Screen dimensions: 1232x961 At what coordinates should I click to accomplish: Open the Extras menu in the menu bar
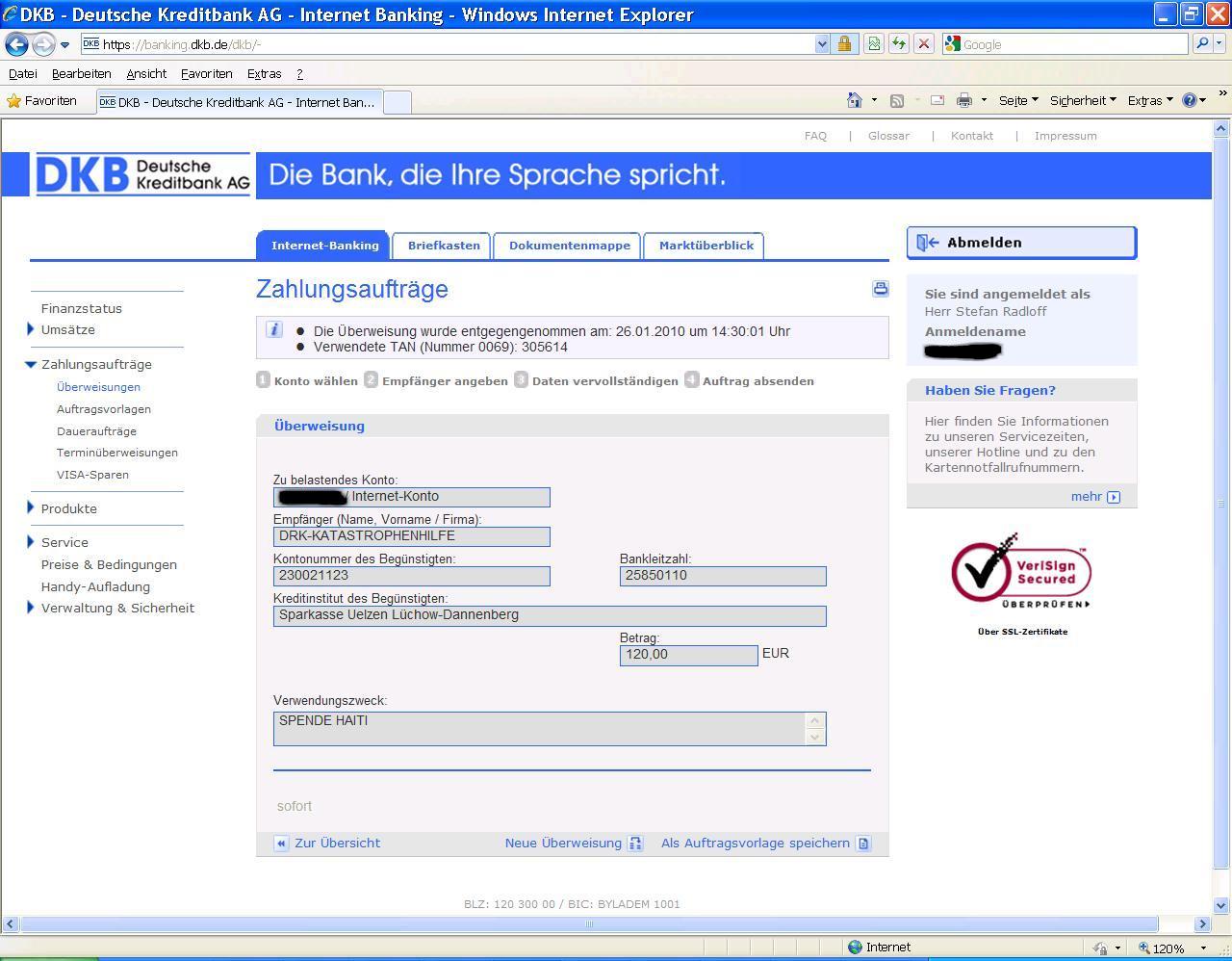[264, 73]
